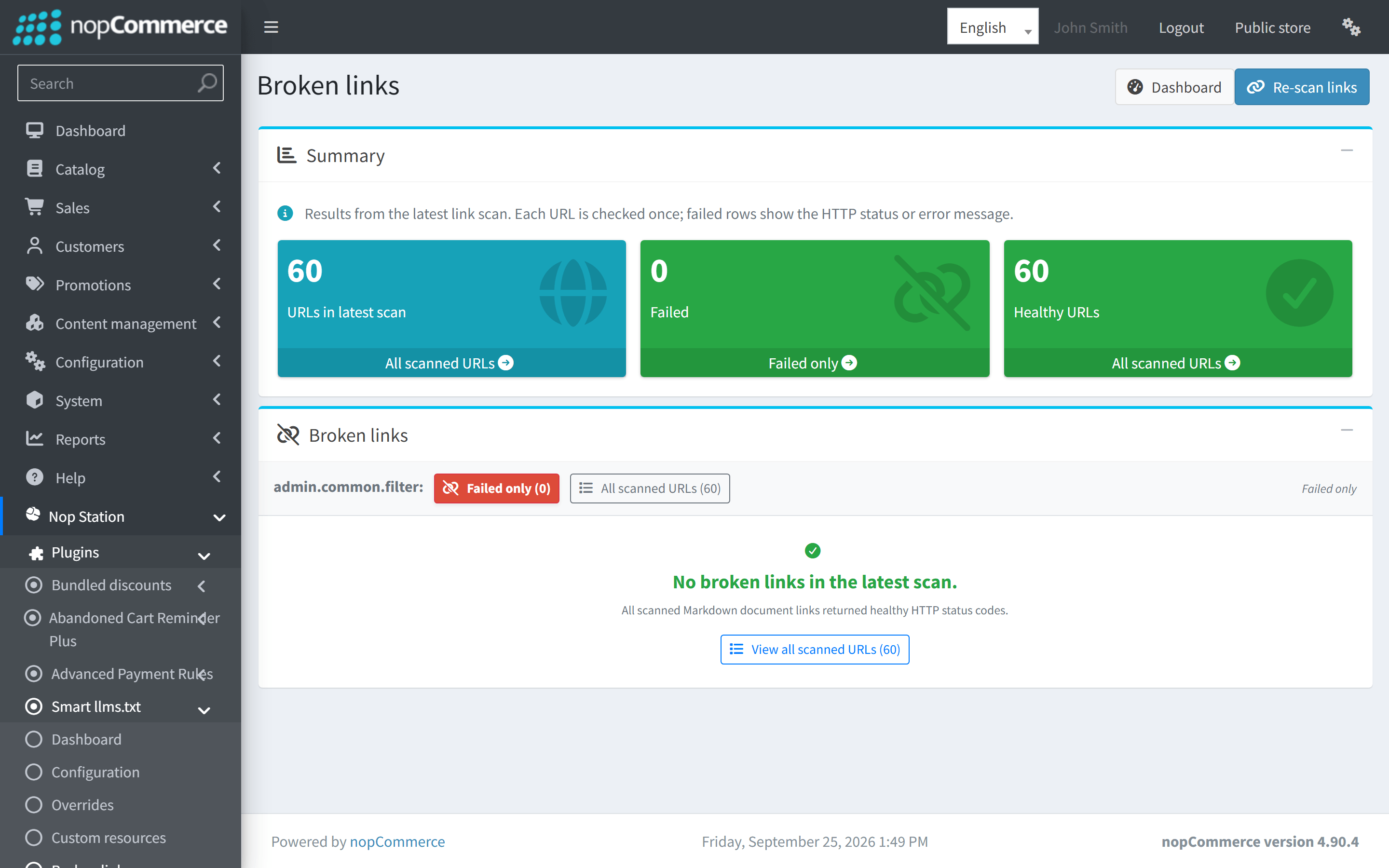This screenshot has height=868, width=1389.
Task: Collapse the Broken links panel minus icon
Action: (x=1347, y=430)
